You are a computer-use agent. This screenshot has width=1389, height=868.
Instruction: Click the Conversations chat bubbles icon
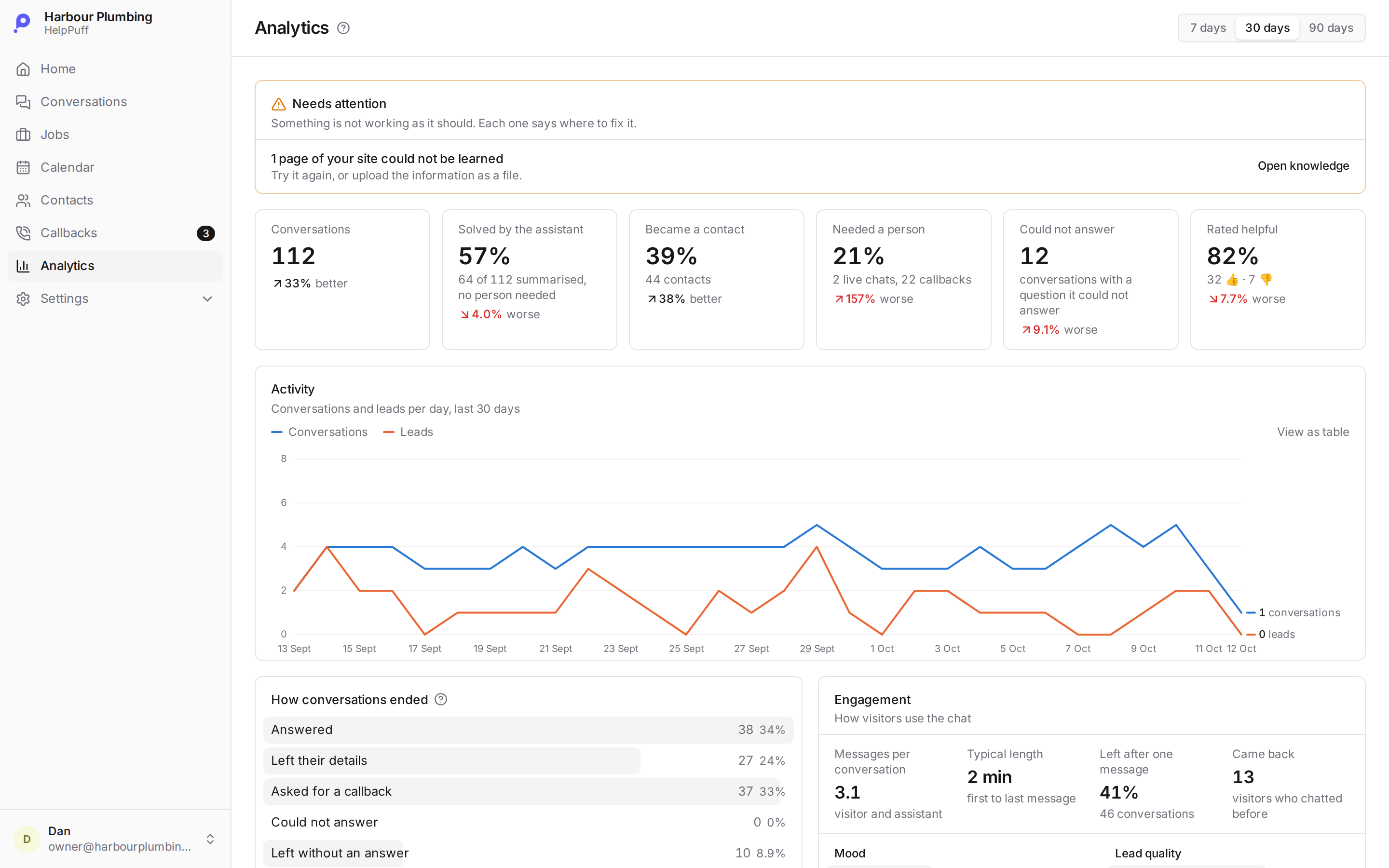tap(23, 102)
